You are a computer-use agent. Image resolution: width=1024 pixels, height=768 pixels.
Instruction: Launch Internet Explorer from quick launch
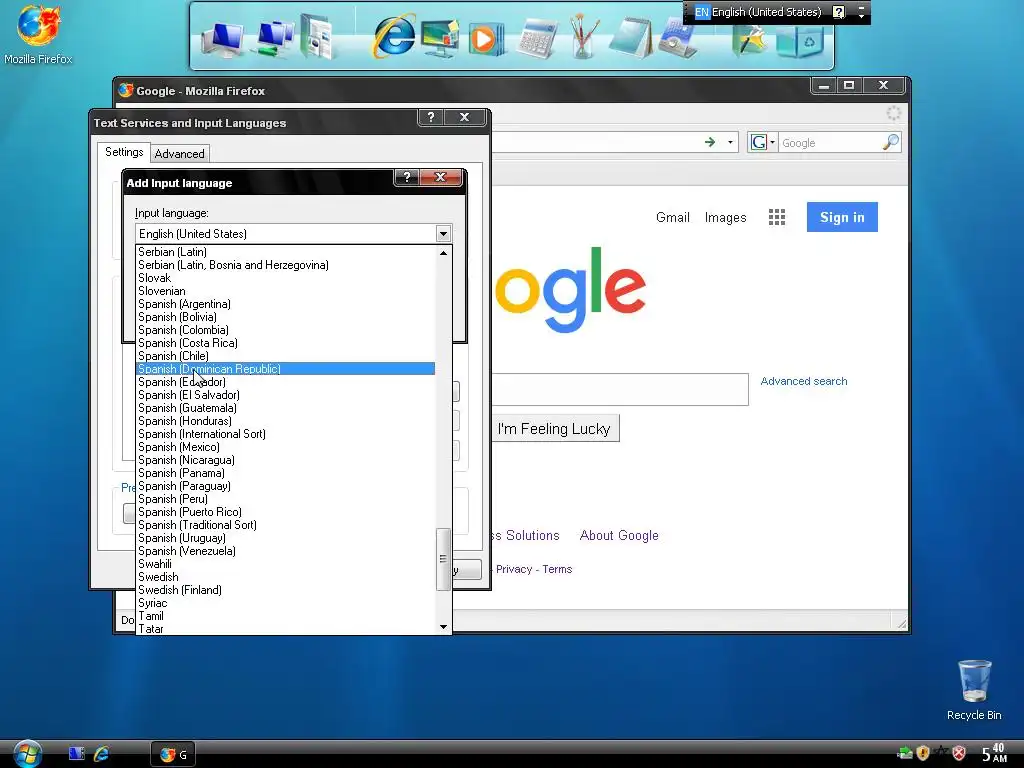tap(101, 754)
